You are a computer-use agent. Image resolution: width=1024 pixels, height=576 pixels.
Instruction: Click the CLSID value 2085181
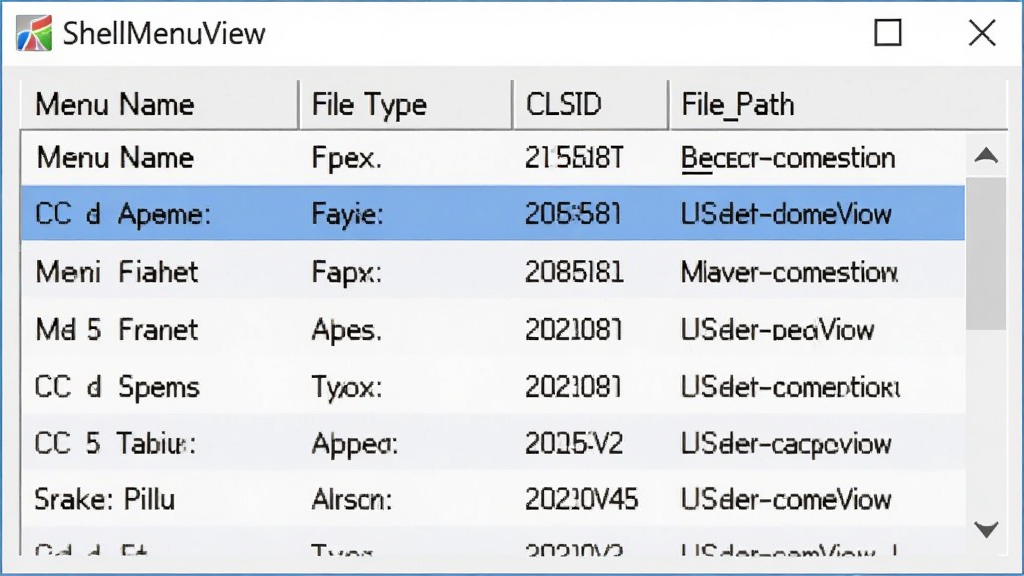click(574, 272)
